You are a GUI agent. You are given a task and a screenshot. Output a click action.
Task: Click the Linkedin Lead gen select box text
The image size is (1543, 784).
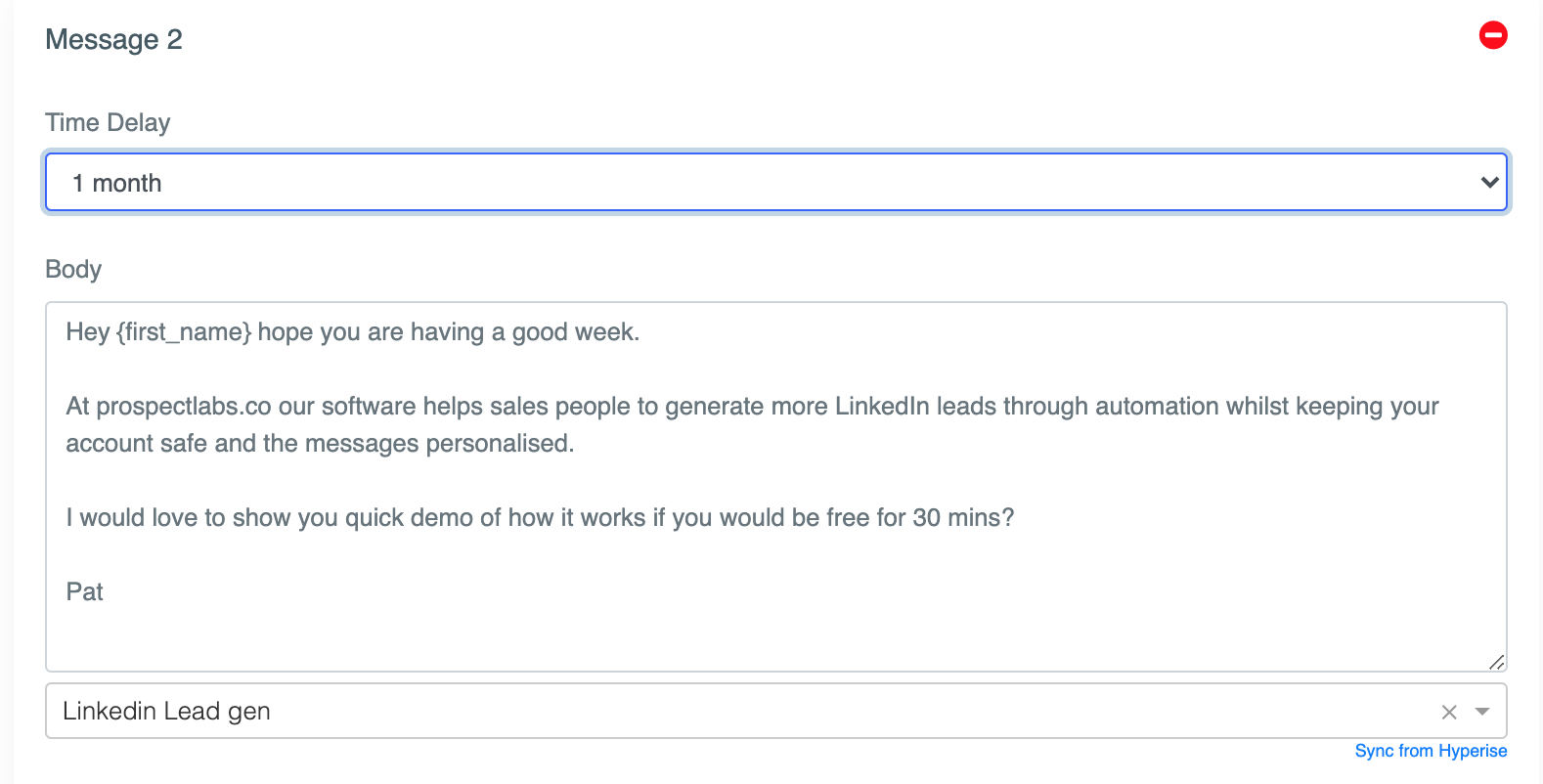click(166, 712)
